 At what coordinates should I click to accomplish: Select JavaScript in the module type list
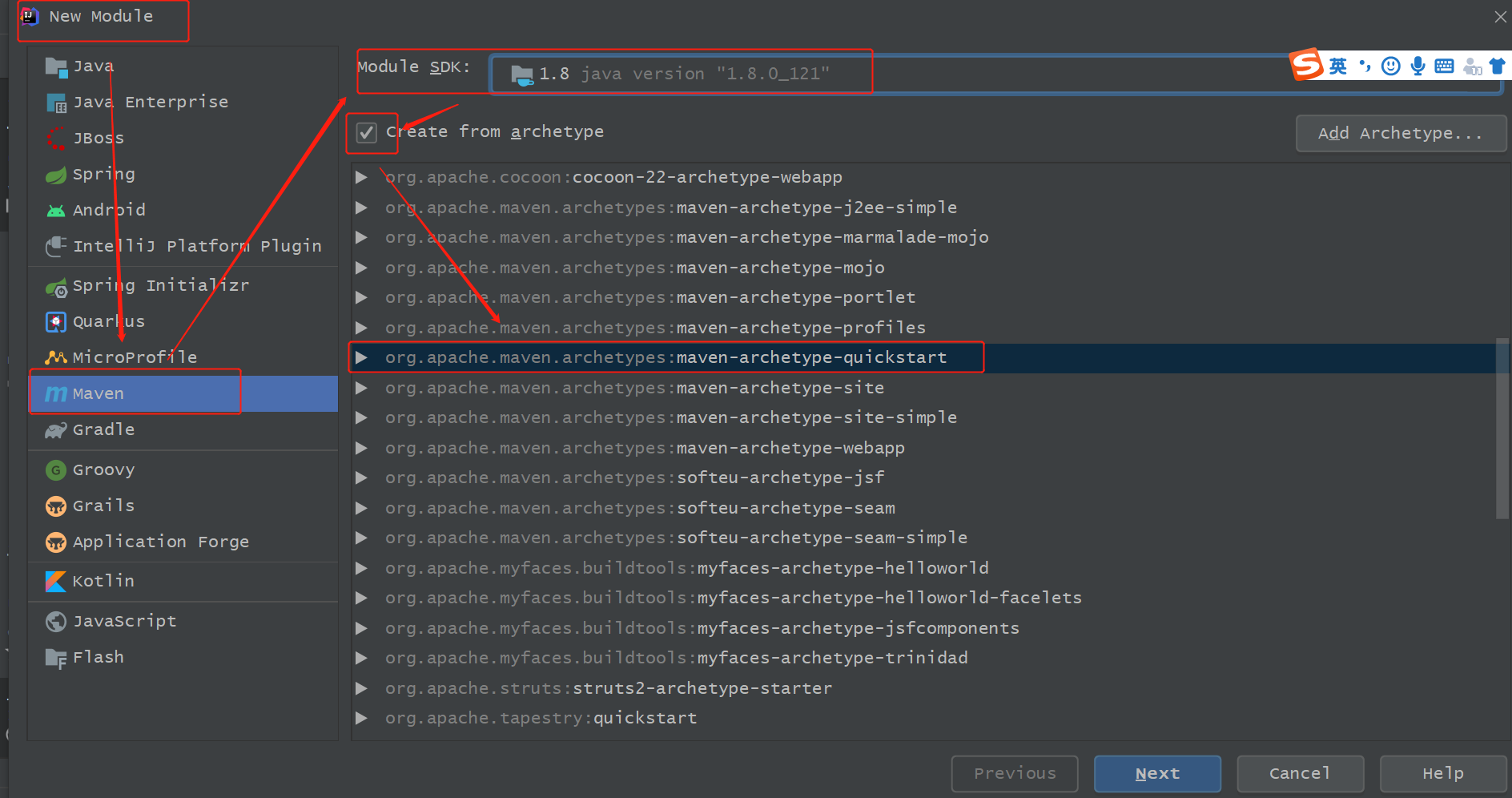click(x=183, y=621)
